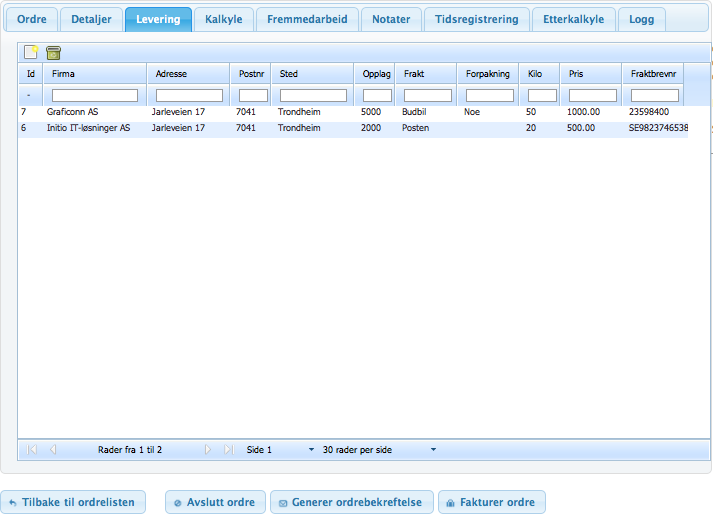This screenshot has width=713, height=520.
Task: Click the delete/archive bin icon
Action: point(53,53)
